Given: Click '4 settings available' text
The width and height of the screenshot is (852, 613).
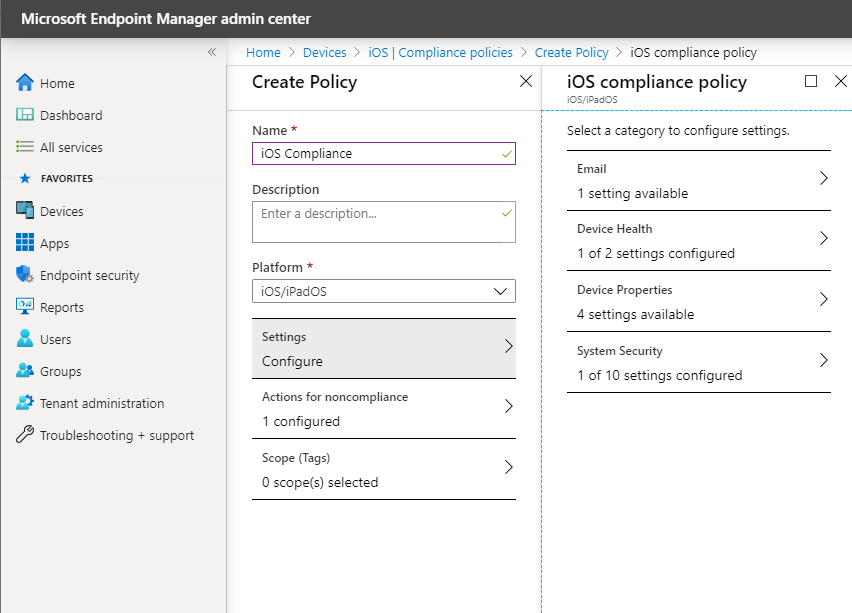Looking at the screenshot, I should coord(636,315).
